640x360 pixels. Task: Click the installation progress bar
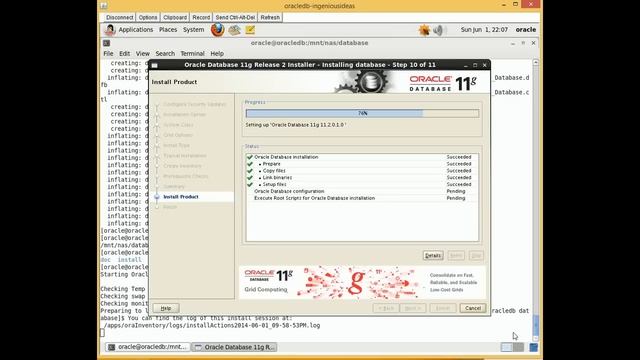[x=362, y=113]
